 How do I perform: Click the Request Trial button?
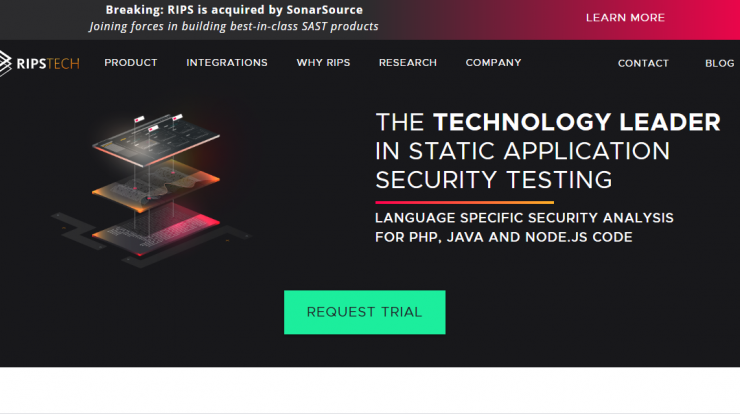[365, 313]
